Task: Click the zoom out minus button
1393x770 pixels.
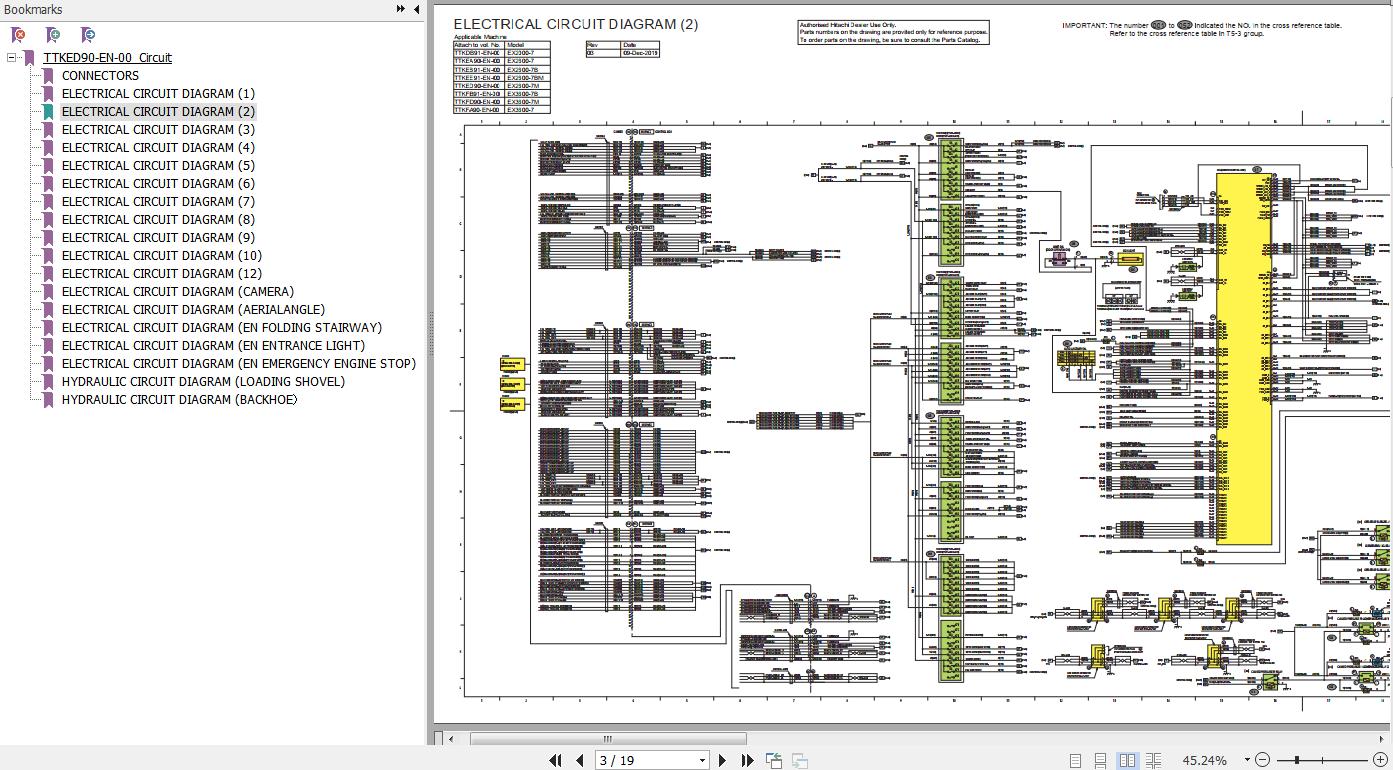Action: (x=1263, y=761)
